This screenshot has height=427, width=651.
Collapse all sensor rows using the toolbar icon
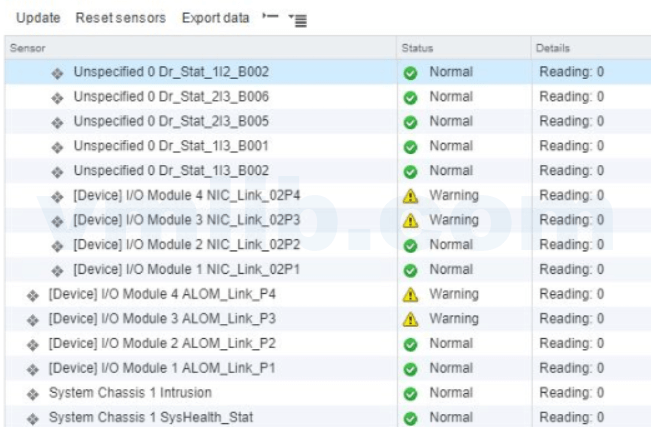(x=269, y=18)
